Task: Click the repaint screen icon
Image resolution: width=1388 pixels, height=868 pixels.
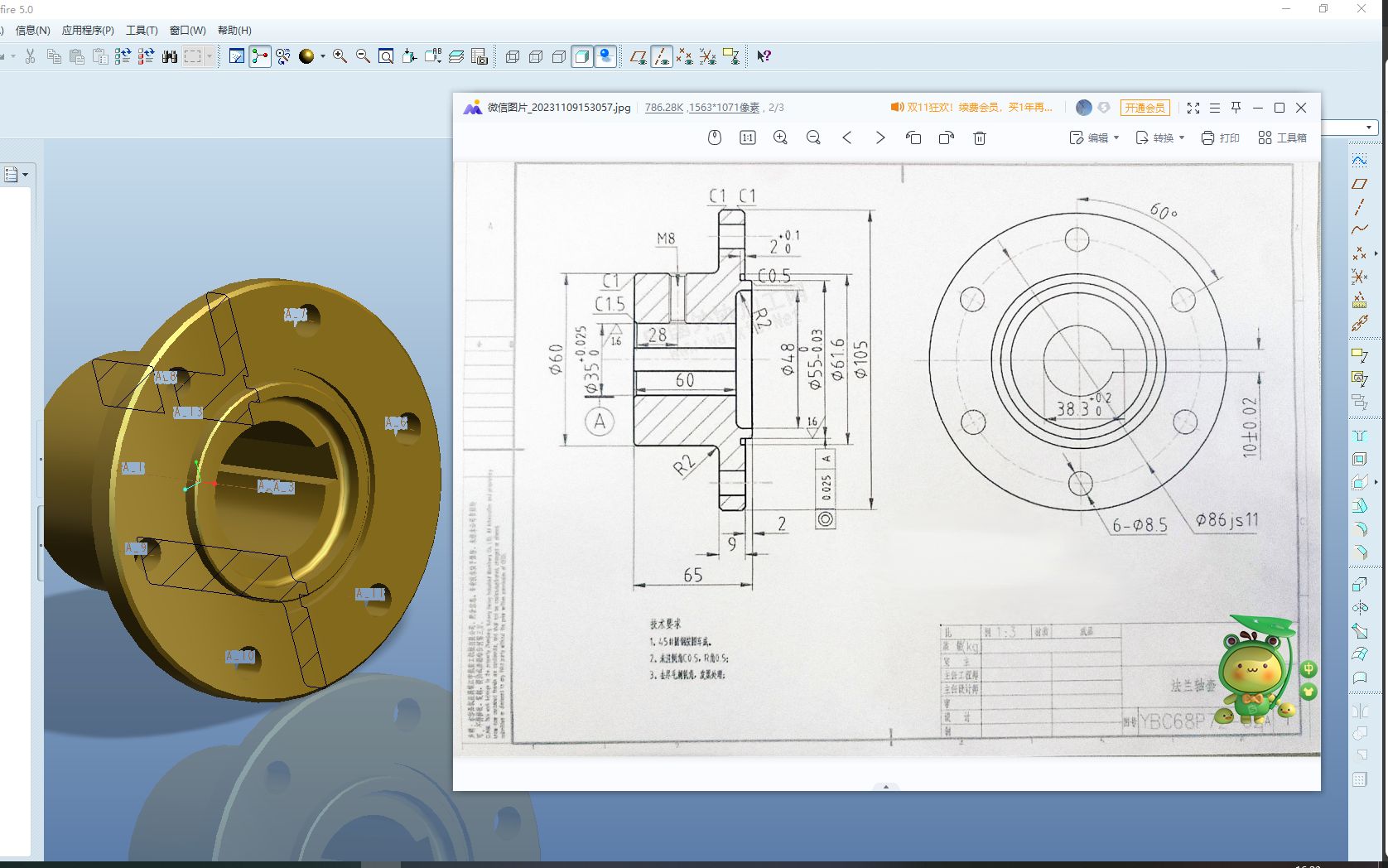Action: (x=237, y=56)
